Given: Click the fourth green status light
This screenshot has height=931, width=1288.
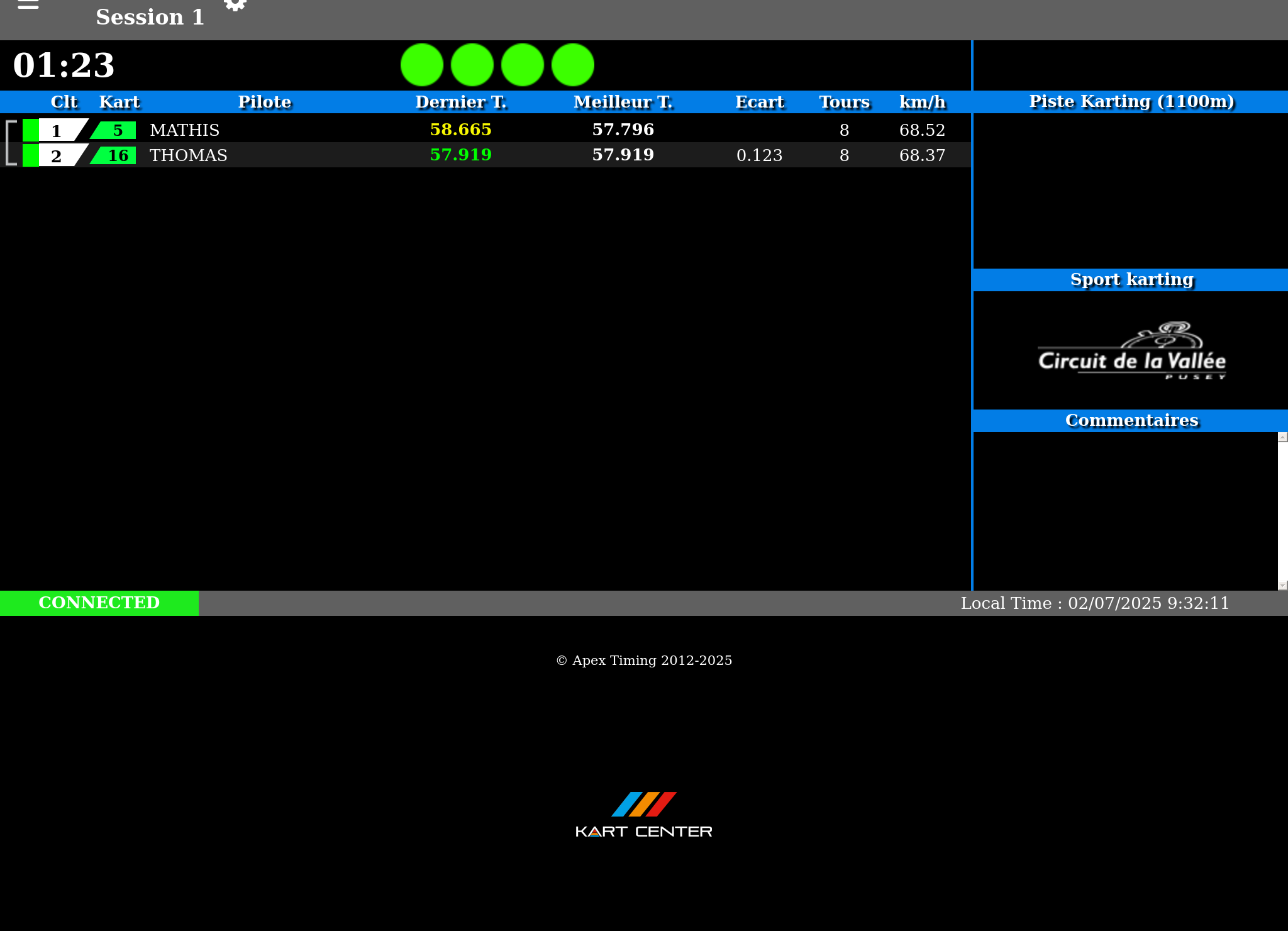Looking at the screenshot, I should click(573, 65).
